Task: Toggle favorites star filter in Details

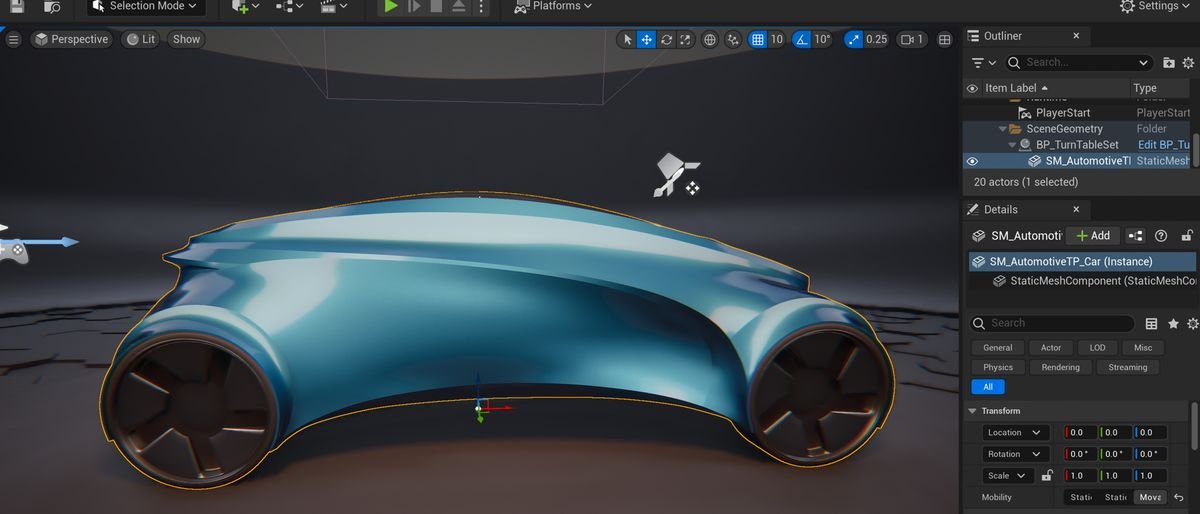Action: (1173, 324)
